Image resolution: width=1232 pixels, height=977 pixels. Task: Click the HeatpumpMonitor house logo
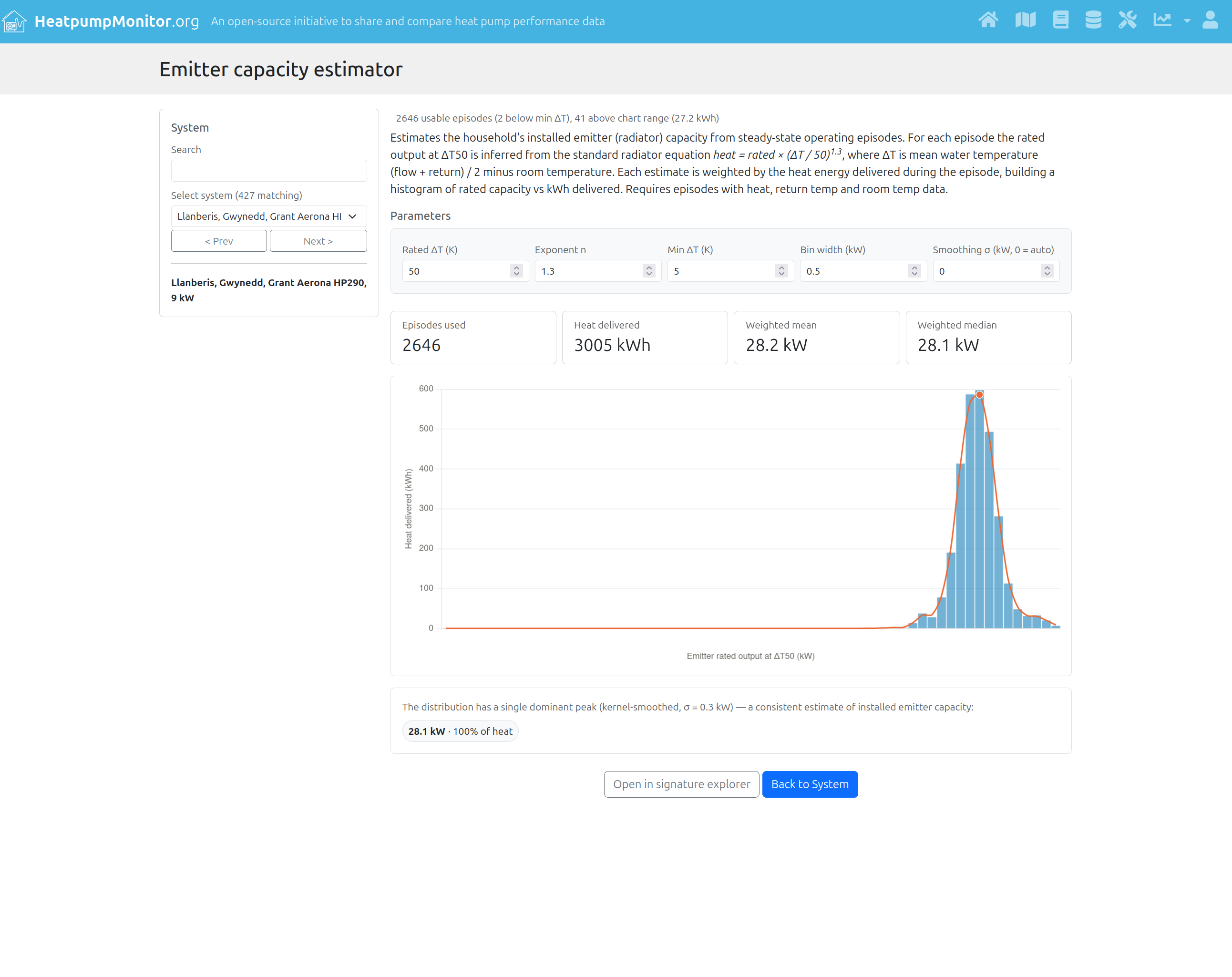[x=14, y=22]
